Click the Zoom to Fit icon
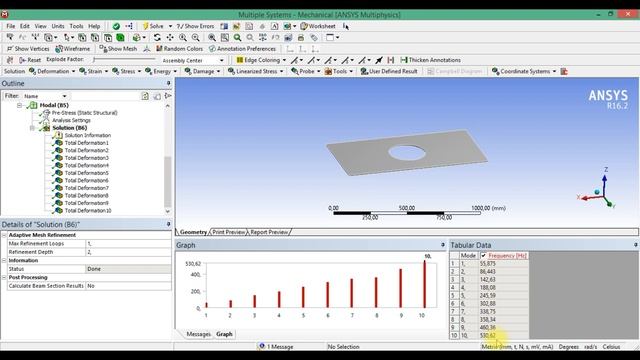Image resolution: width=640 pixels, height=360 pixels. [212, 38]
